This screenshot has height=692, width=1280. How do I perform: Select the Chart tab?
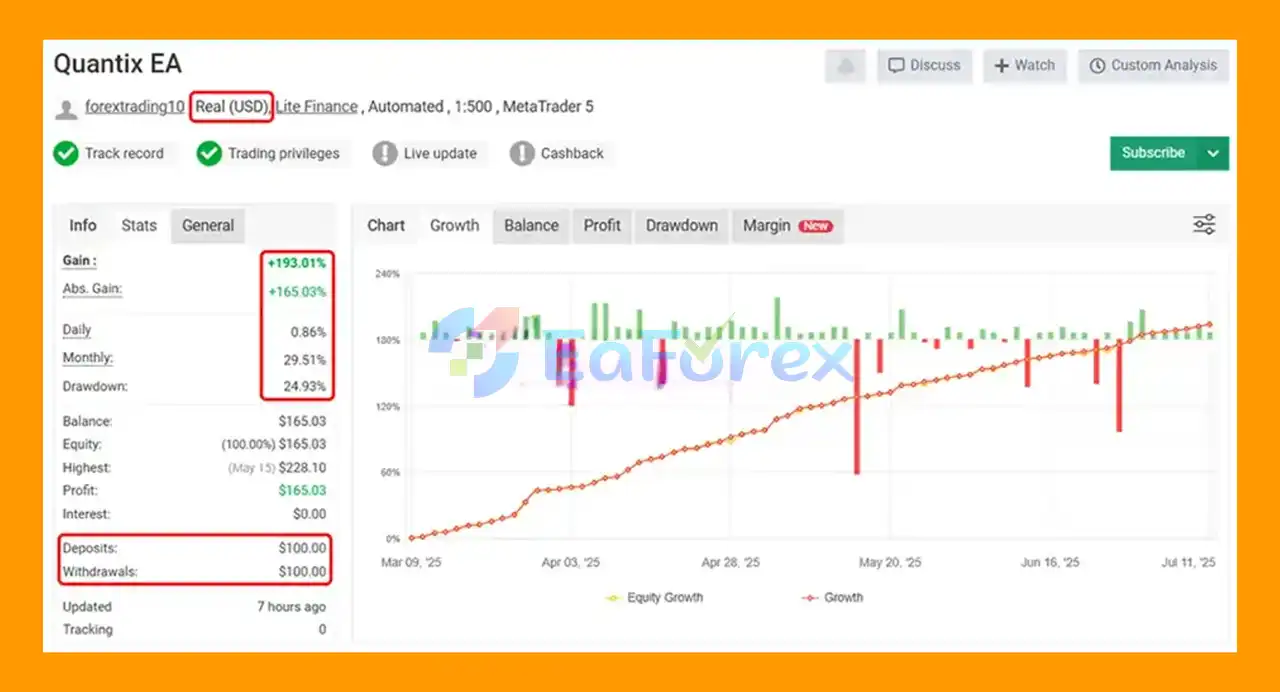point(386,225)
